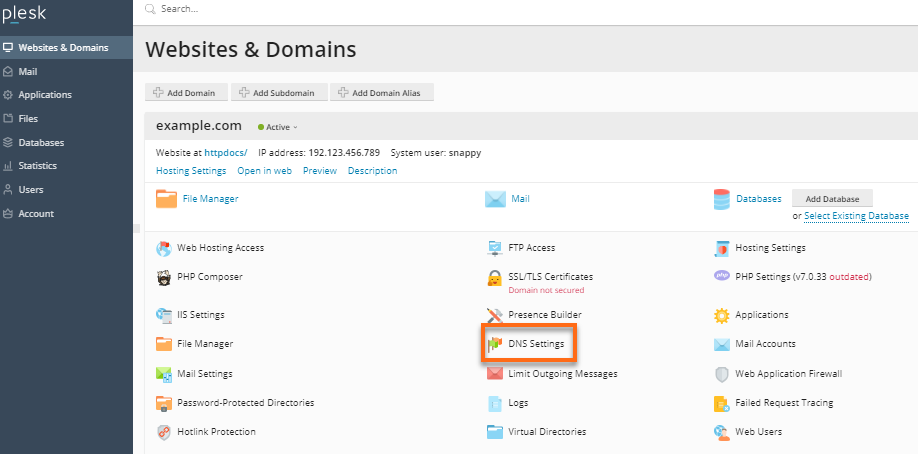Click the Plesk logo
918x454 pixels.
point(23,14)
